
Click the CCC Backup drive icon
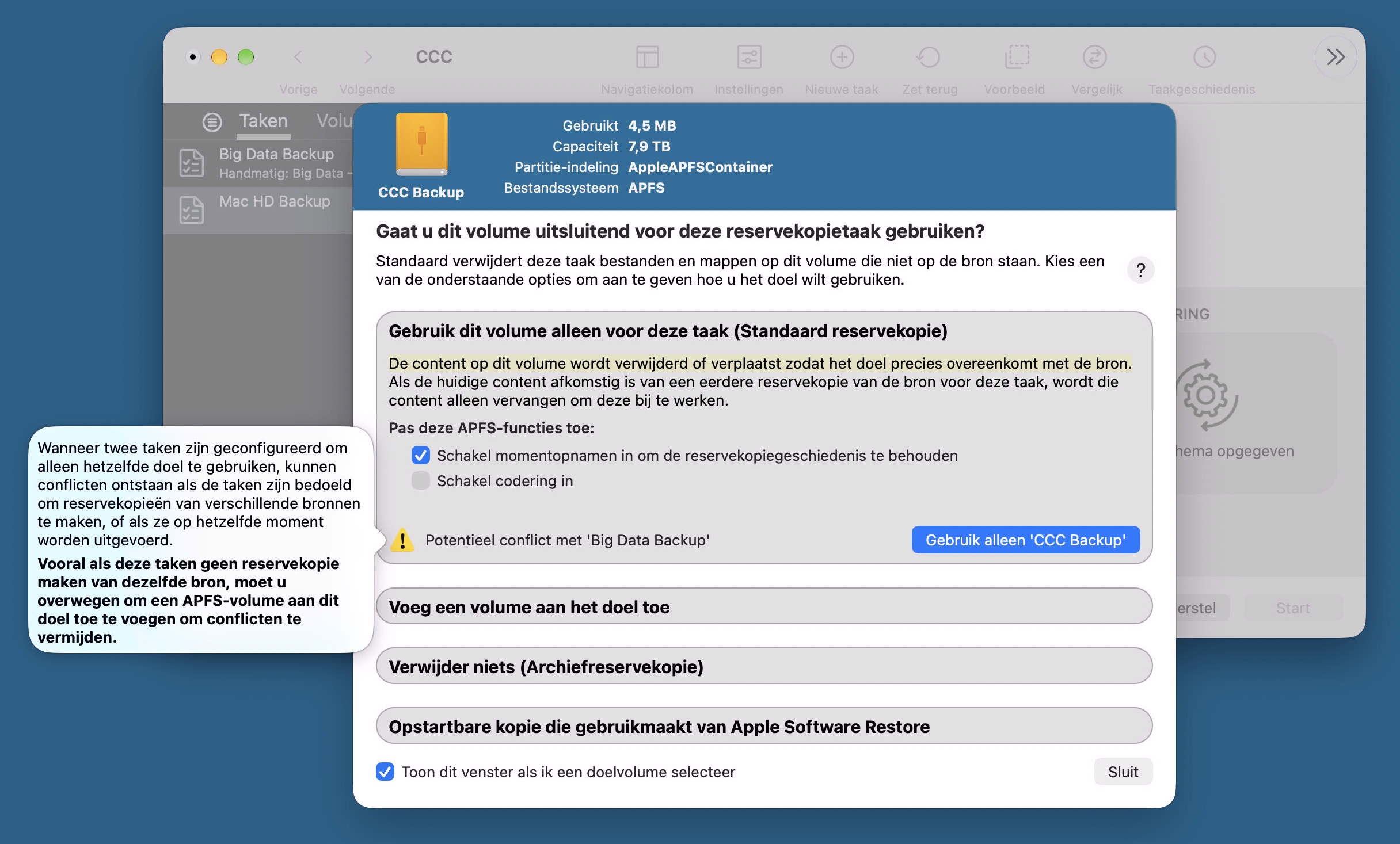(421, 144)
